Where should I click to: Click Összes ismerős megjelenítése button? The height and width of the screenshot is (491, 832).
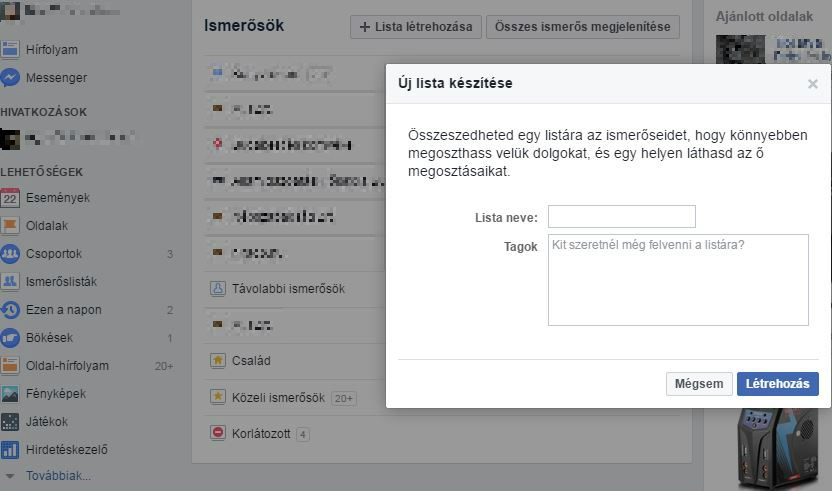click(583, 27)
